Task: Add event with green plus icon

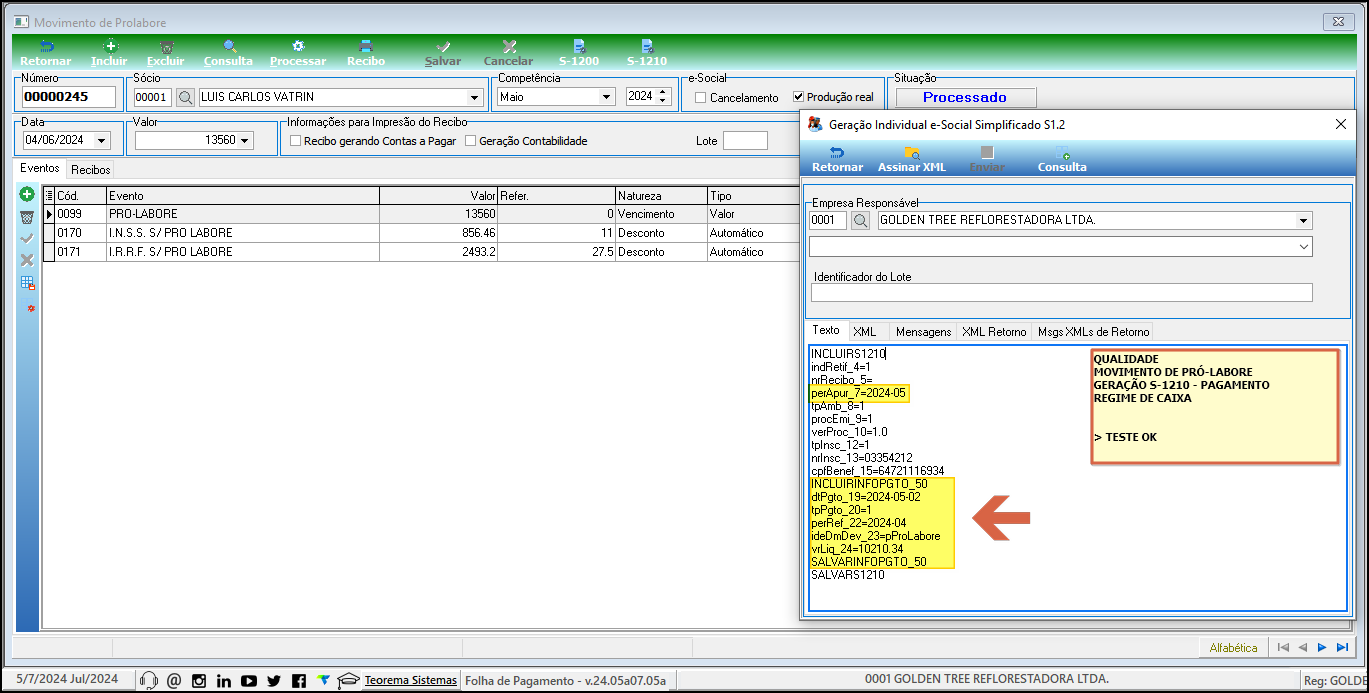Action: (x=27, y=194)
